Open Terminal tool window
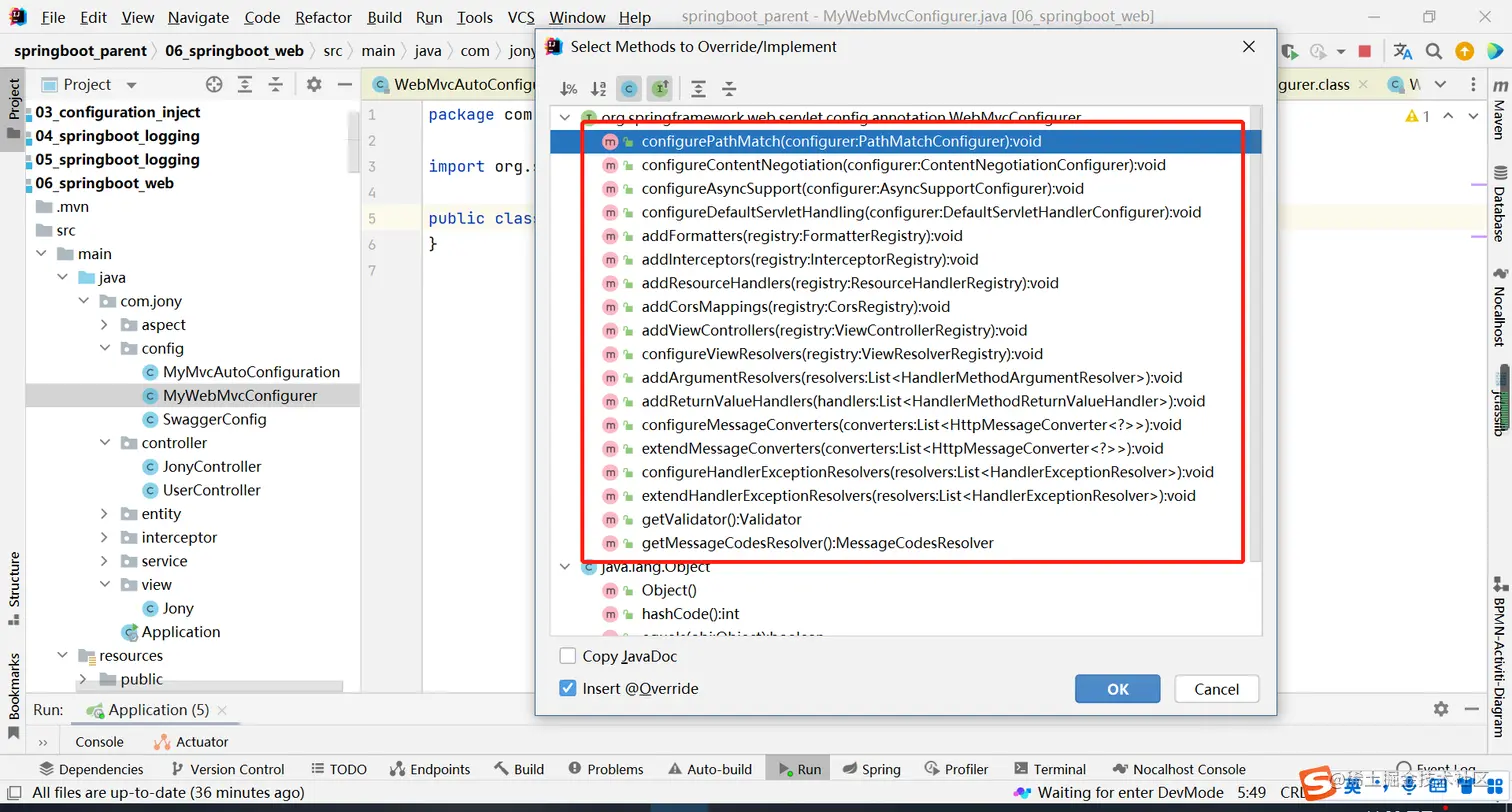The width and height of the screenshot is (1512, 812). pyautogui.click(x=1050, y=769)
